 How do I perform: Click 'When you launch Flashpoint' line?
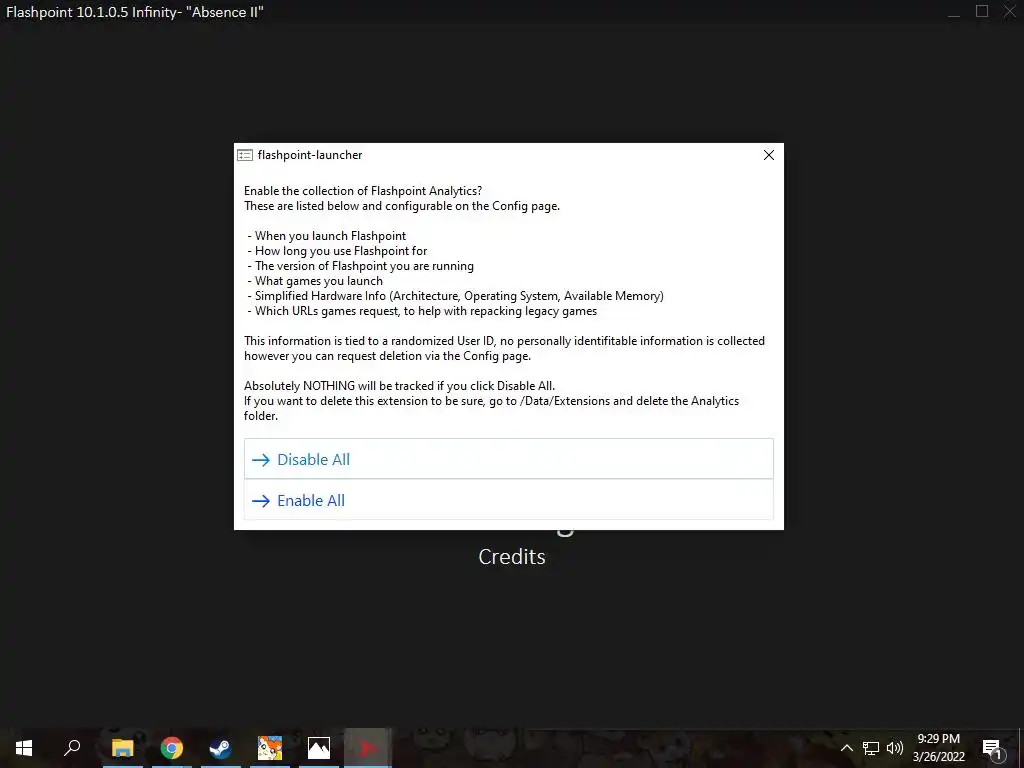[x=327, y=236]
